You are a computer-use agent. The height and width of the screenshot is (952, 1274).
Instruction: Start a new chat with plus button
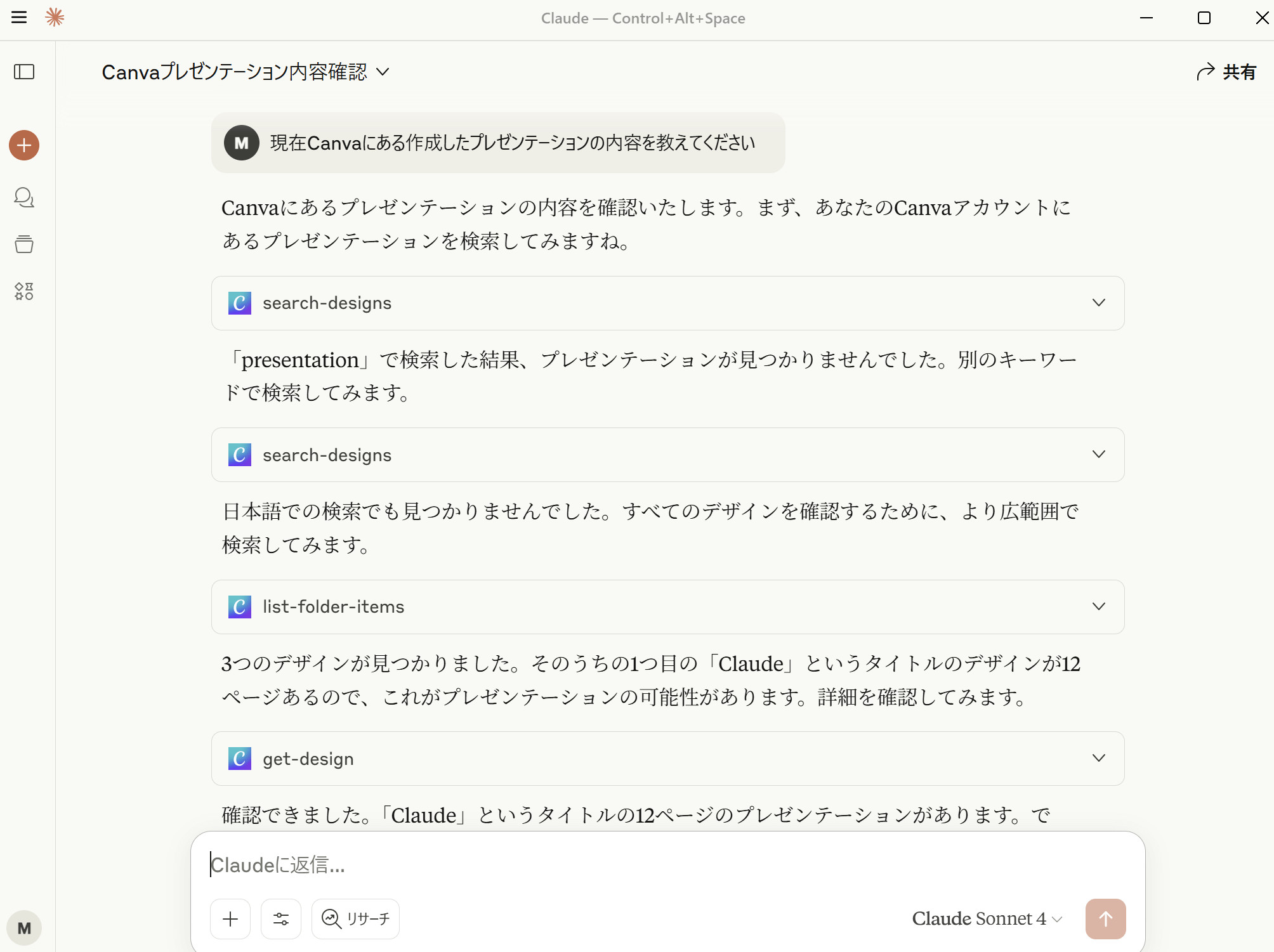[24, 145]
